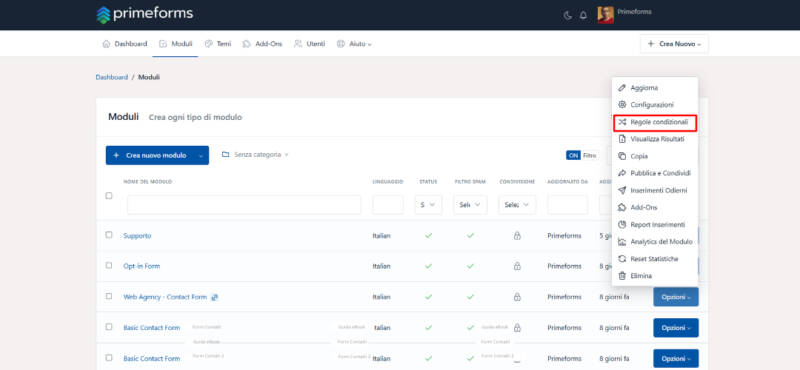Click Opt-in Form sharing lock icon
This screenshot has width=800, height=370.
click(517, 266)
